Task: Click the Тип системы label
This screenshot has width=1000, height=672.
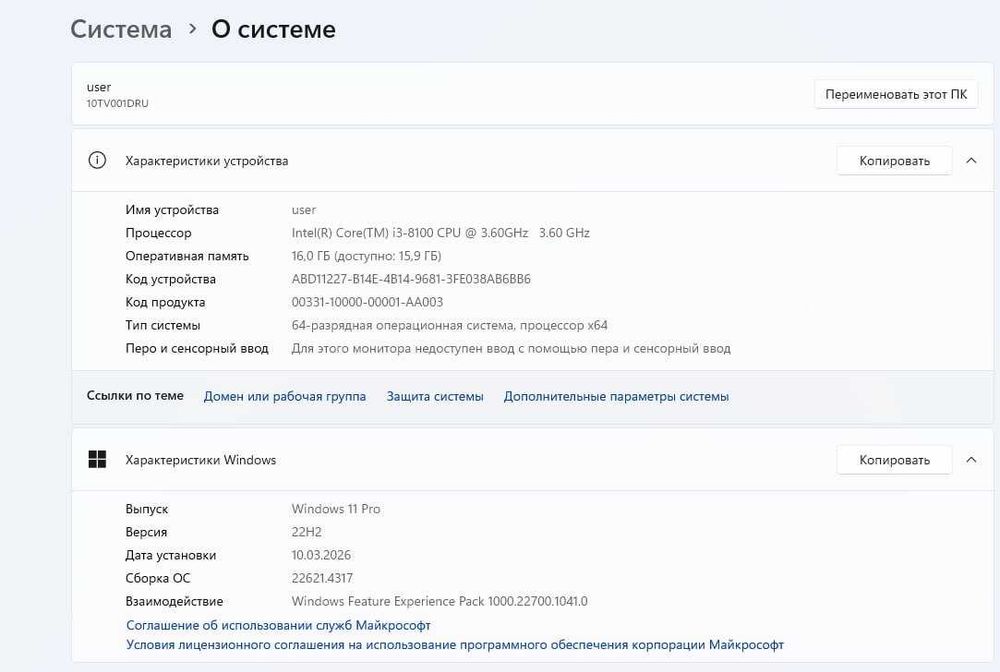Action: 163,325
